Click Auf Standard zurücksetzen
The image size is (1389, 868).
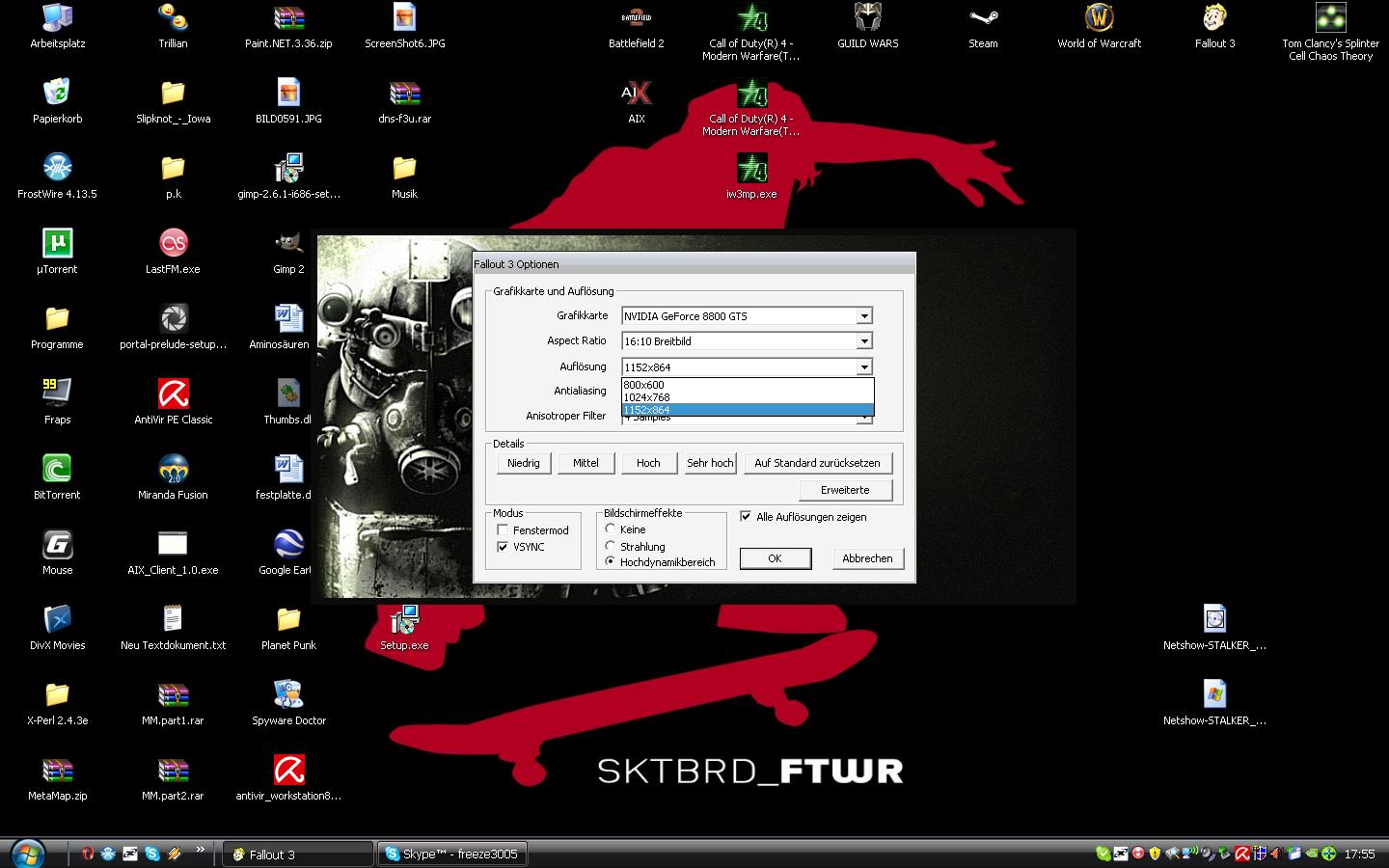coord(817,463)
